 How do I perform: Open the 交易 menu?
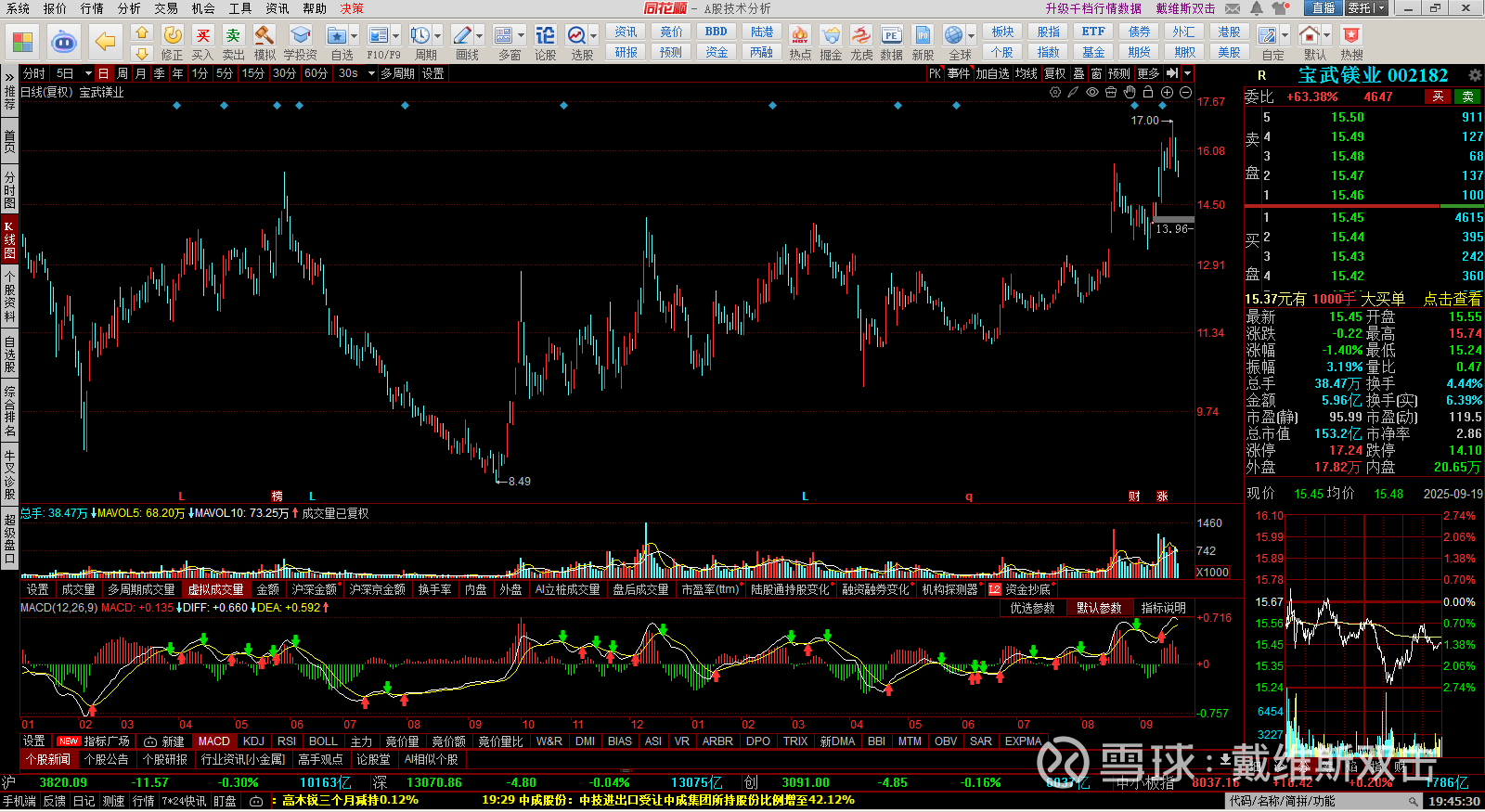(166, 8)
